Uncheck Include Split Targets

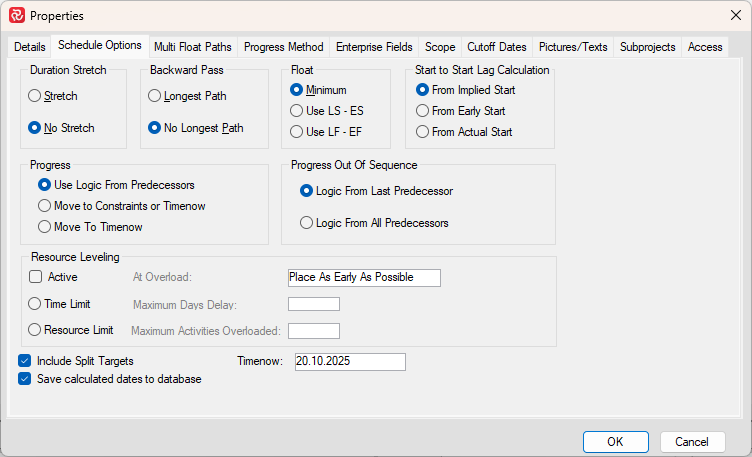25,360
